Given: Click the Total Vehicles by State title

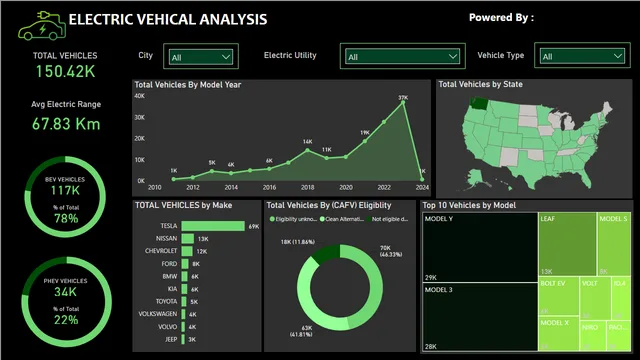Looking at the screenshot, I should tap(480, 84).
